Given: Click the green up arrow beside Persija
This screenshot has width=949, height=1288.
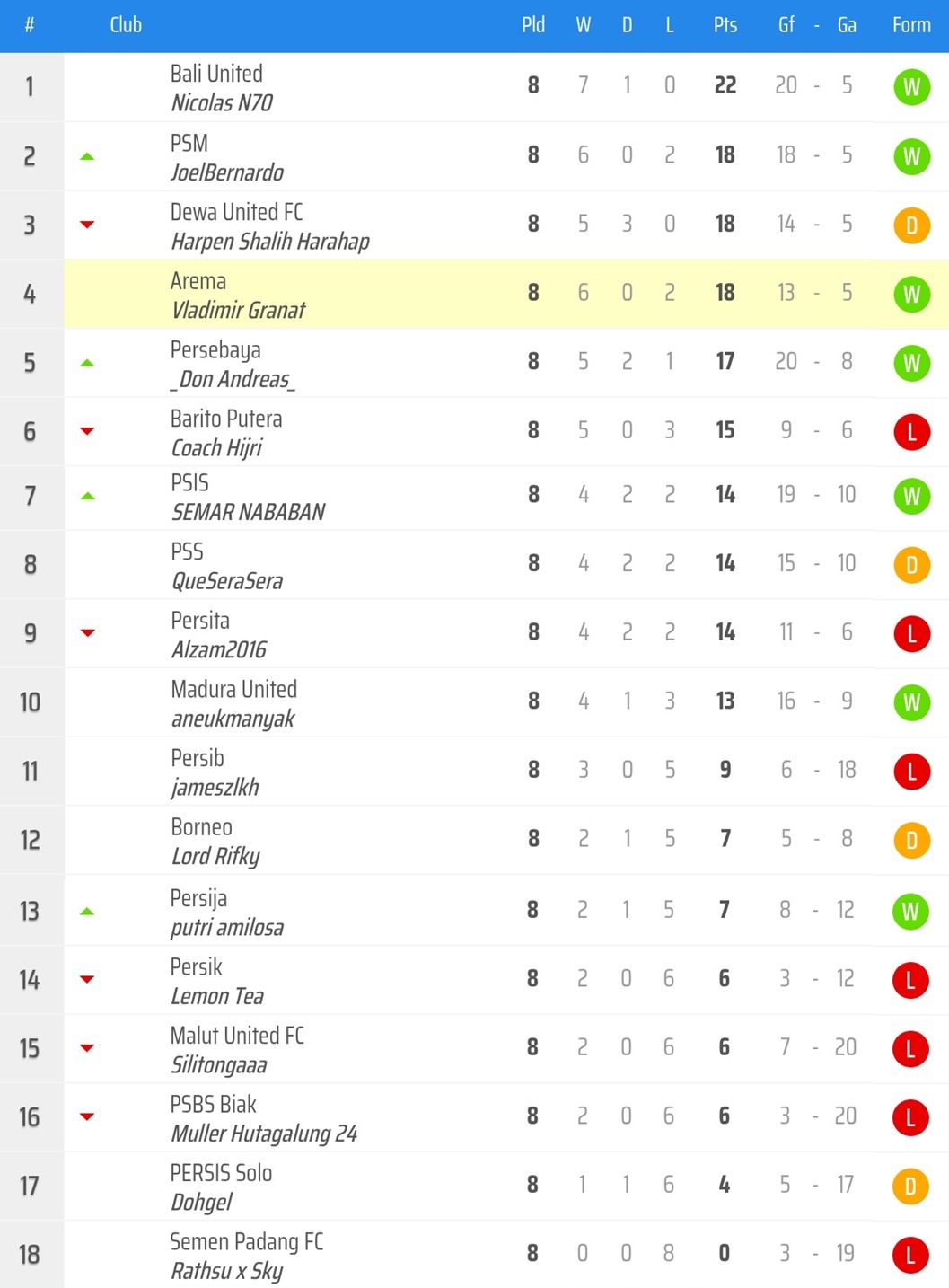Looking at the screenshot, I should [x=87, y=912].
